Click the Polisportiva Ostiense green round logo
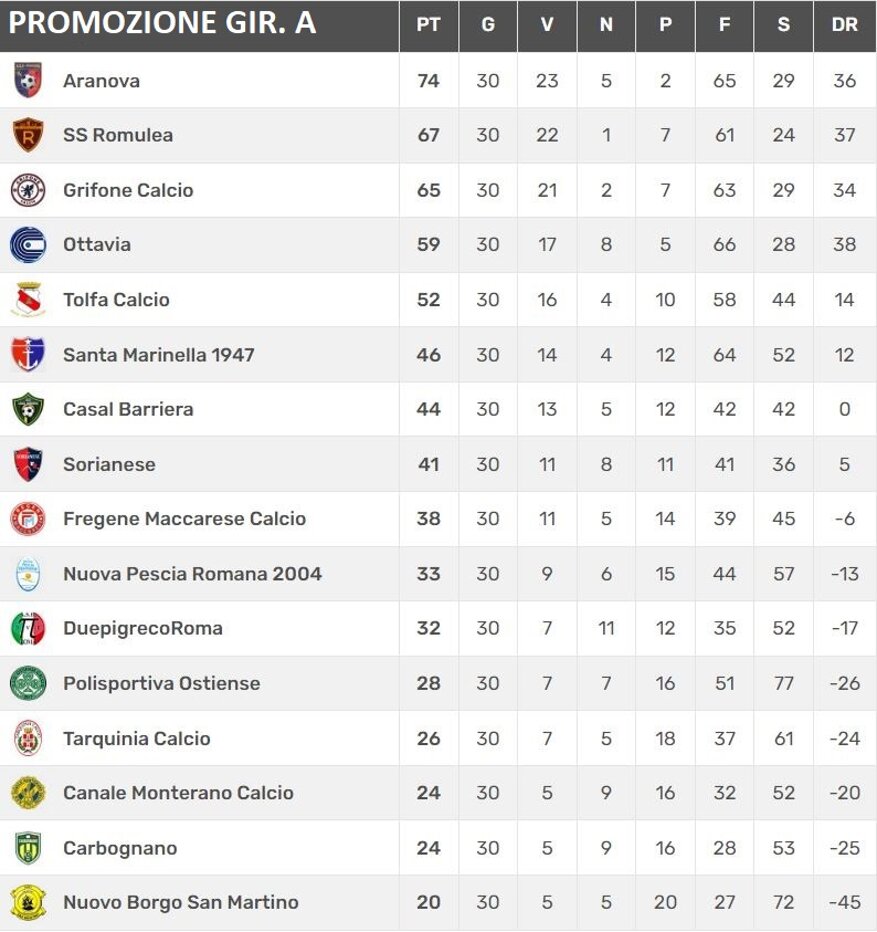Screen dimensions: 877x932 click(28, 683)
